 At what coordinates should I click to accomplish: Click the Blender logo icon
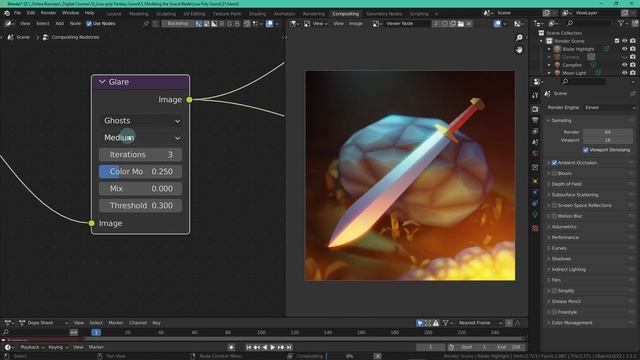point(7,13)
